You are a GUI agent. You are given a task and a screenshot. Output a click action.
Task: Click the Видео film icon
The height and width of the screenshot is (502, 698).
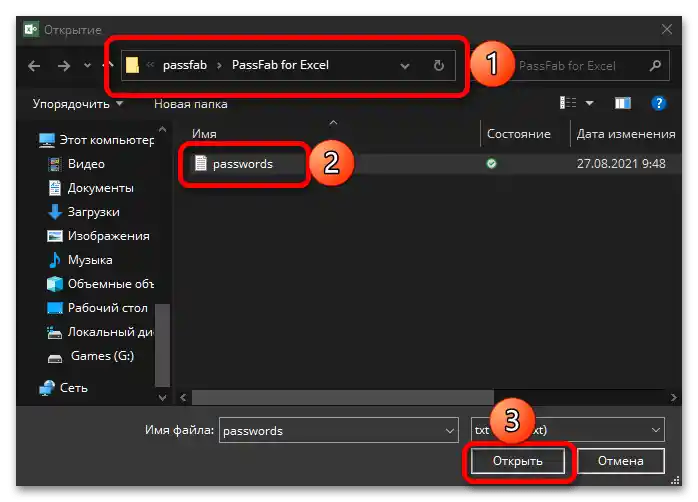click(x=55, y=164)
